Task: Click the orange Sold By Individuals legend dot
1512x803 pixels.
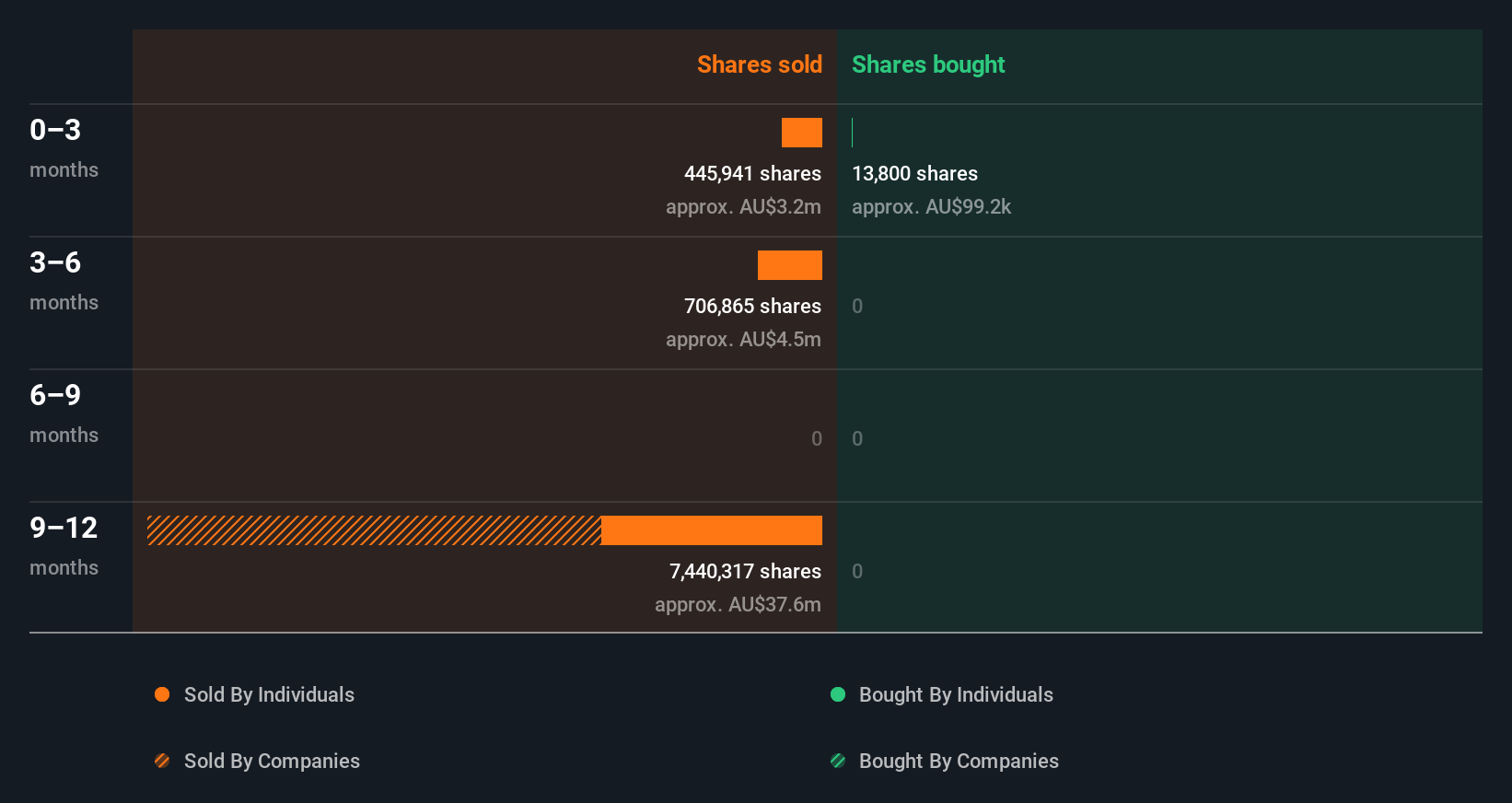Action: pyautogui.click(x=162, y=694)
